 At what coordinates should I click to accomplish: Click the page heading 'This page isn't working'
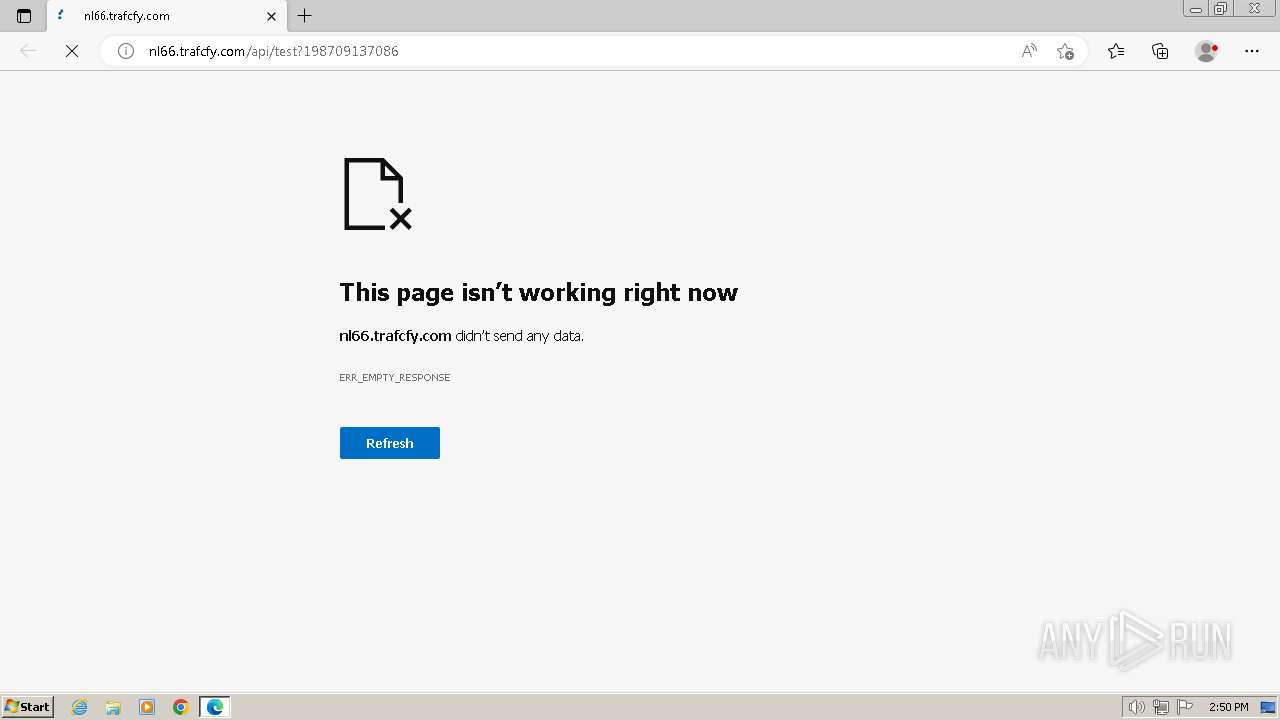[538, 292]
